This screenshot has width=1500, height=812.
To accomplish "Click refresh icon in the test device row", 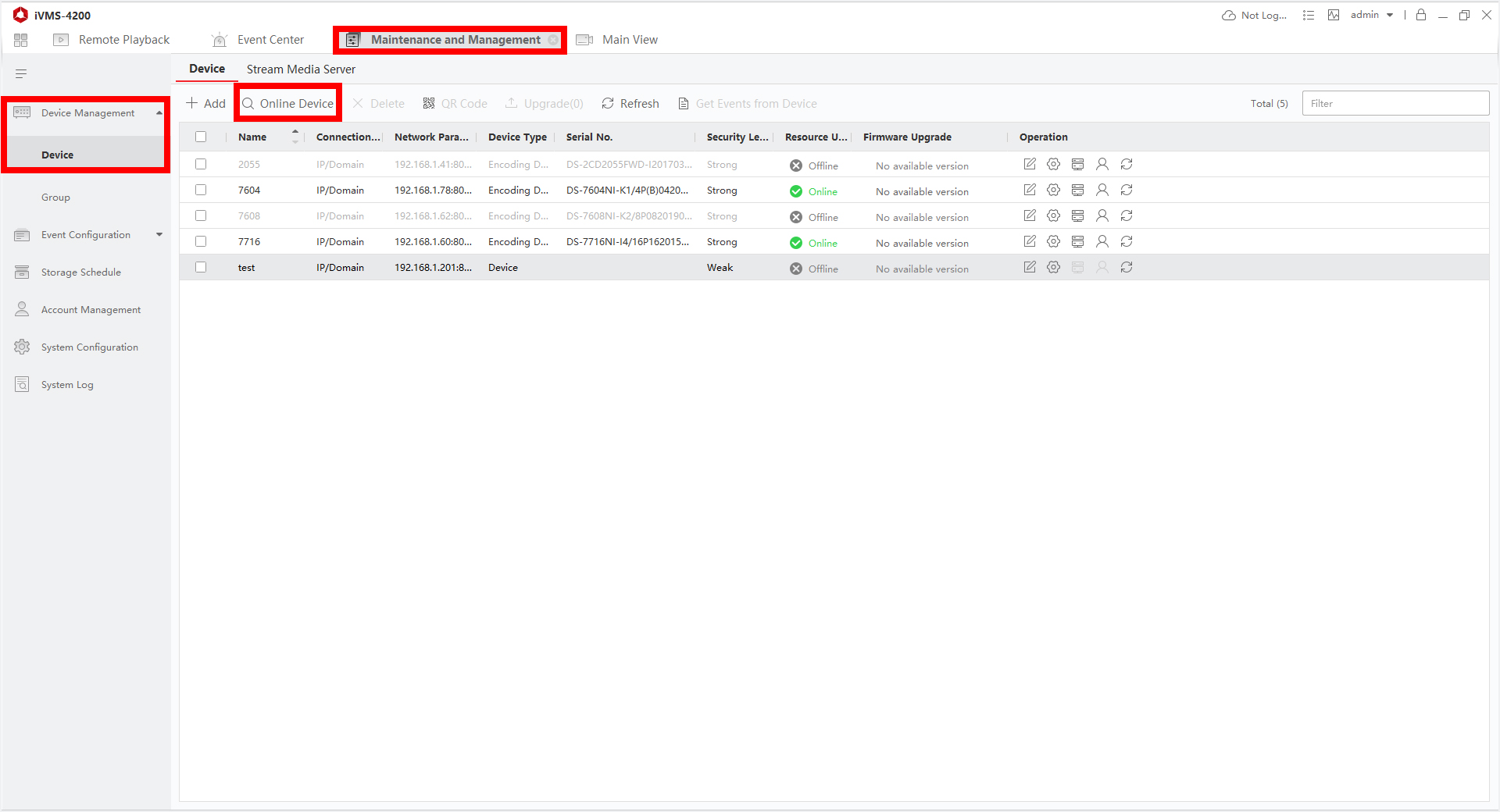I will coord(1126,267).
